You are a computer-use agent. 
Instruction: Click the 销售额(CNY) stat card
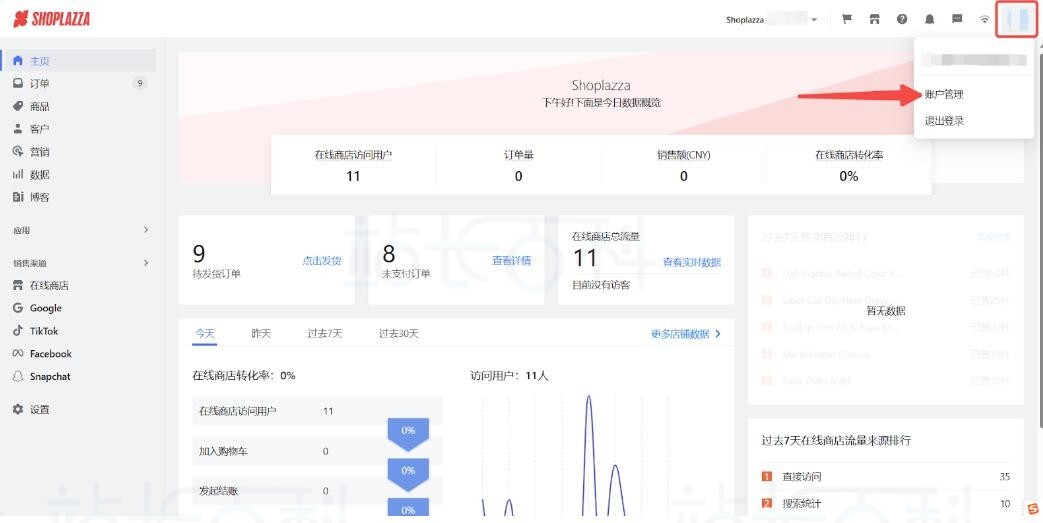[x=683, y=166]
